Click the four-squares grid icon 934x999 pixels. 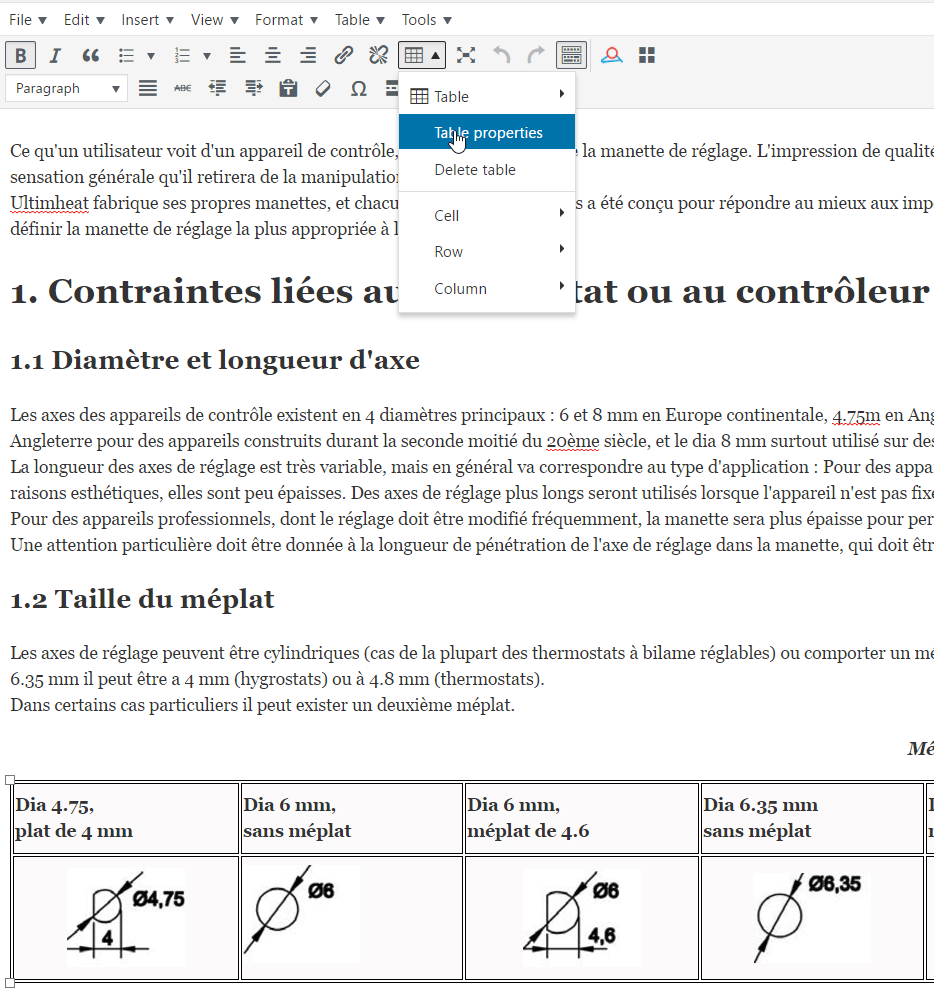[647, 55]
